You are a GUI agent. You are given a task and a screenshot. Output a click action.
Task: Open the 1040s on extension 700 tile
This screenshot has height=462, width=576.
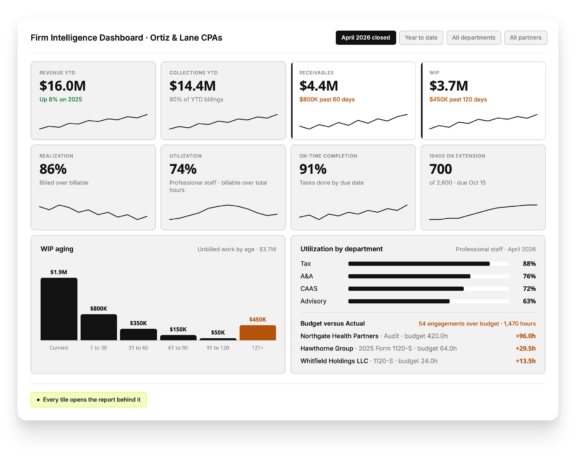pos(483,187)
